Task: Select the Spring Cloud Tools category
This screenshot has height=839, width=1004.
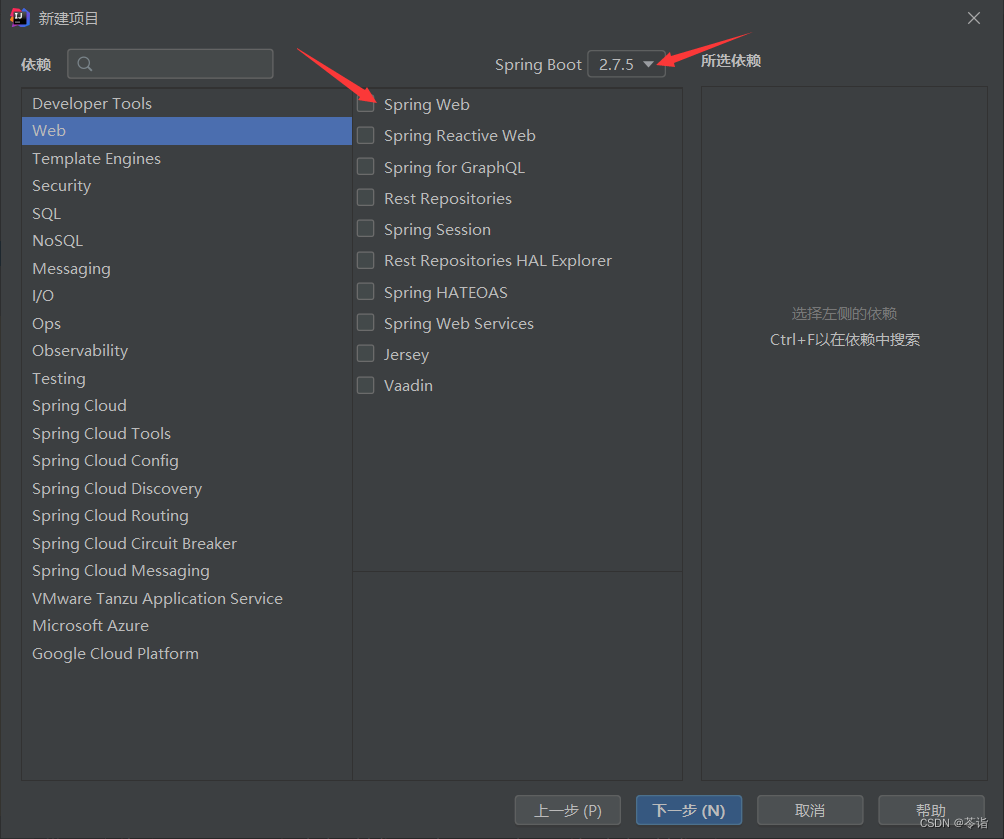Action: pyautogui.click(x=187, y=434)
